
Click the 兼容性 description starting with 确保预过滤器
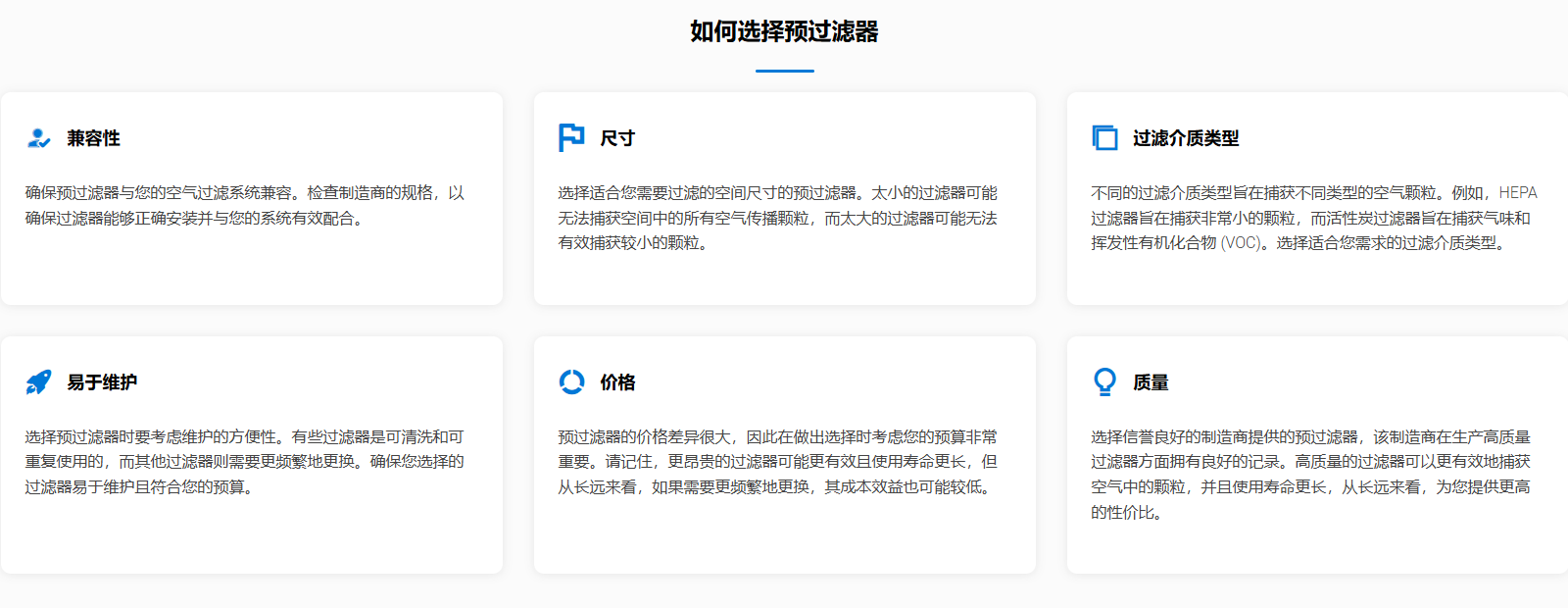(245, 206)
